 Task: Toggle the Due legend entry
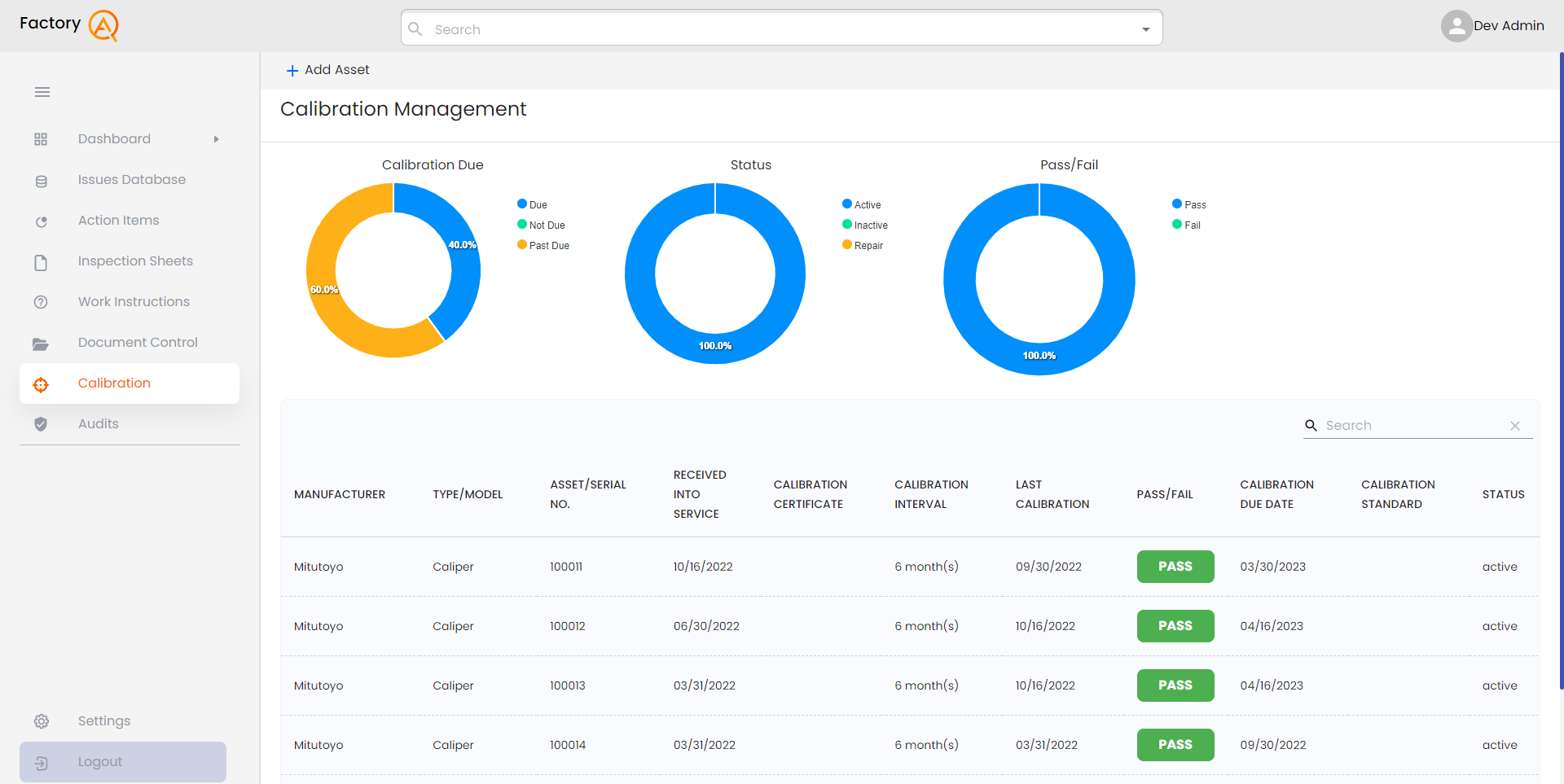pos(532,204)
